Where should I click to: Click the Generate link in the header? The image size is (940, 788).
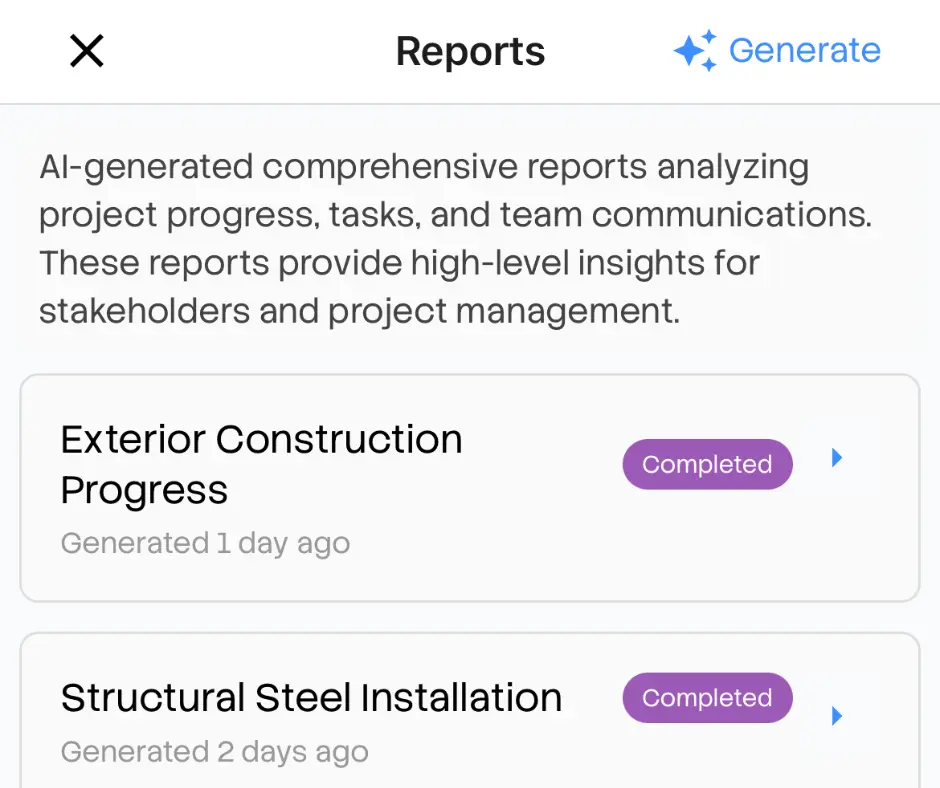(x=805, y=50)
